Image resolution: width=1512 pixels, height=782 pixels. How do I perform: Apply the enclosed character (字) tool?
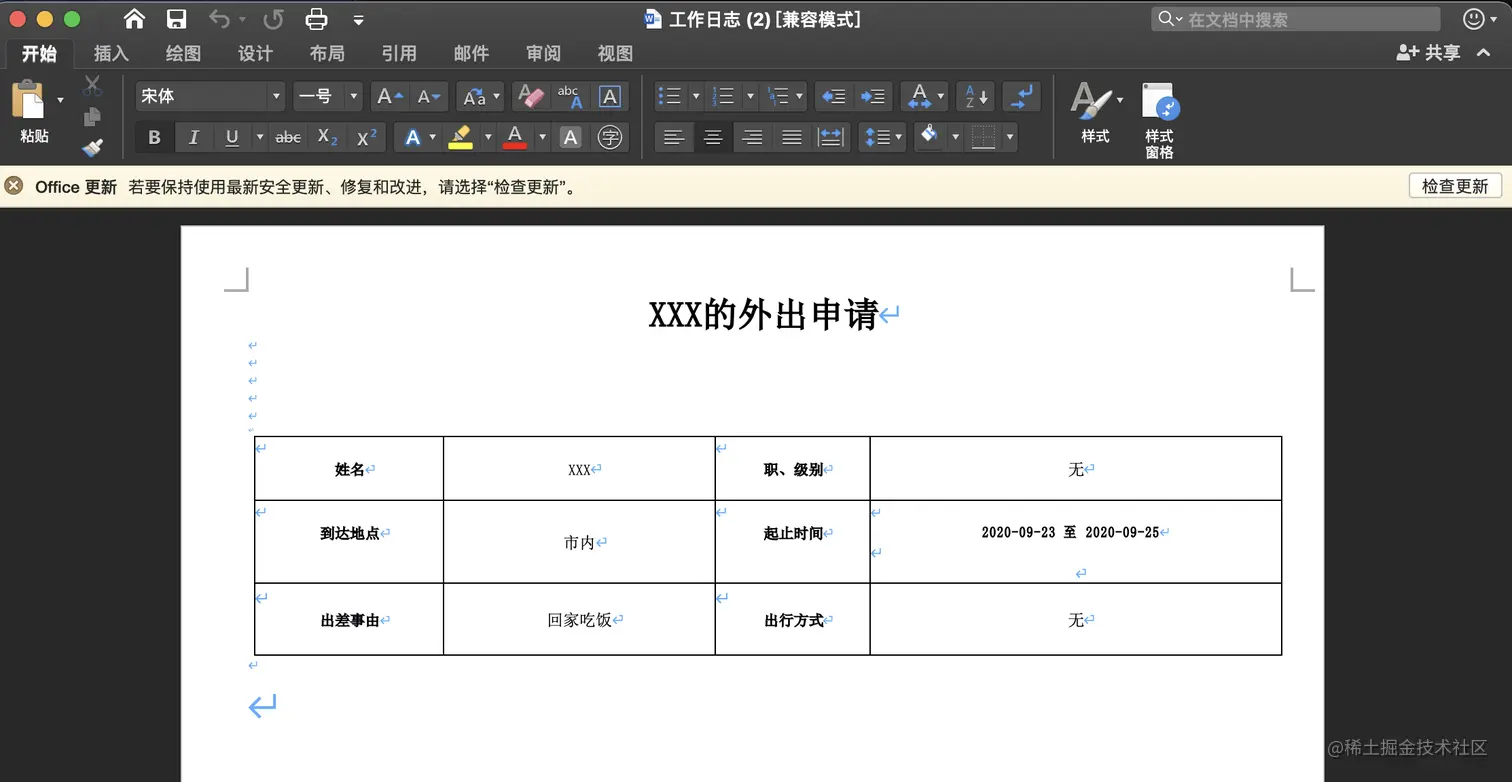click(610, 137)
